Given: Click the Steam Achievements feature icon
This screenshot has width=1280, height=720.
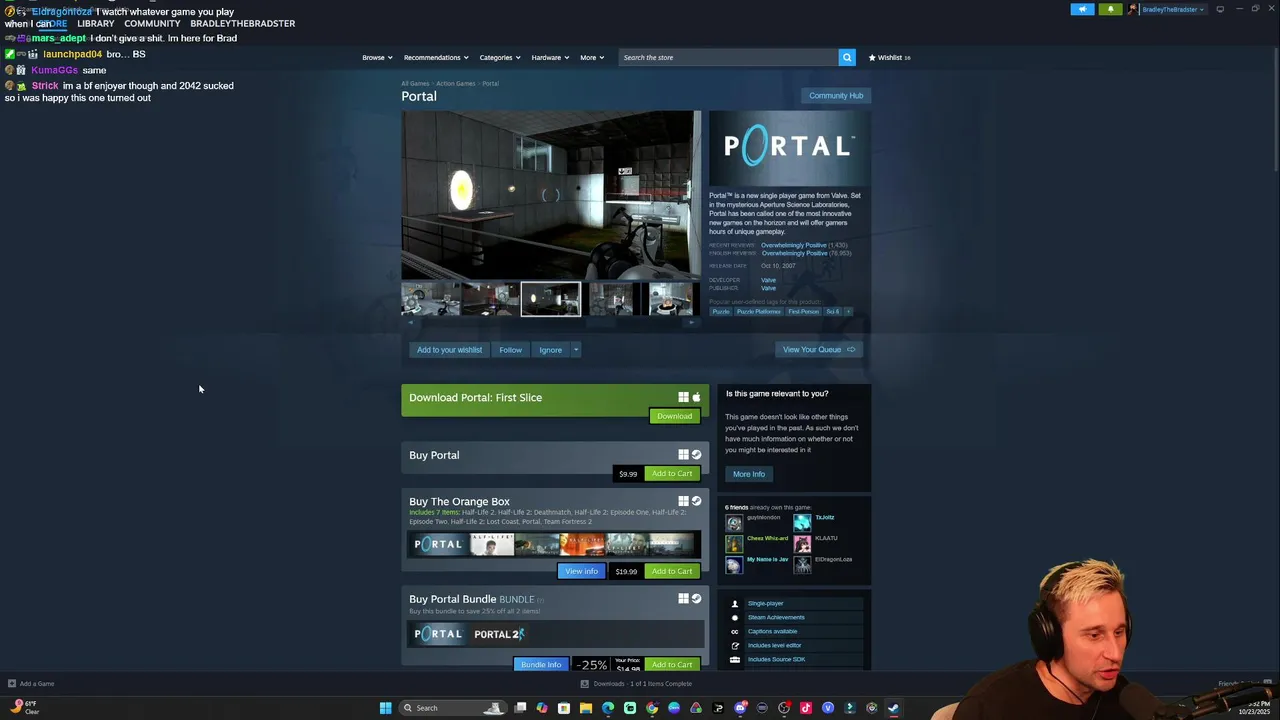Looking at the screenshot, I should point(735,617).
